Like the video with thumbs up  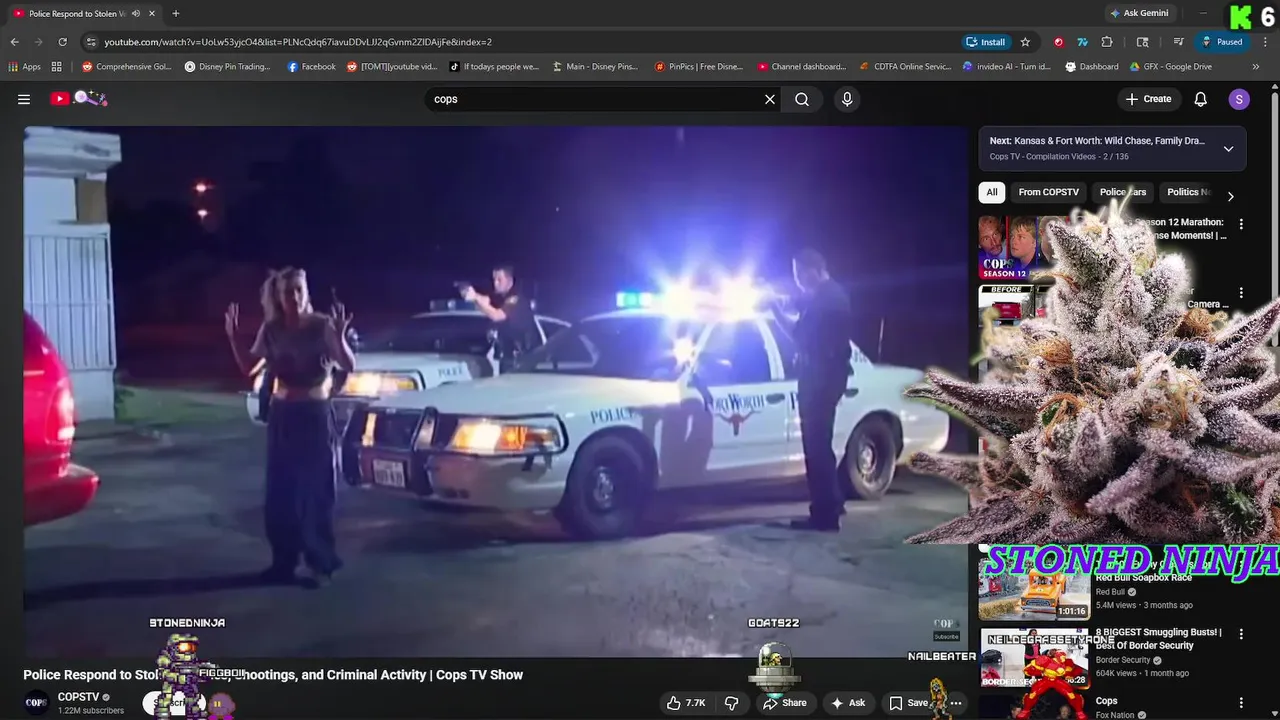click(x=687, y=703)
